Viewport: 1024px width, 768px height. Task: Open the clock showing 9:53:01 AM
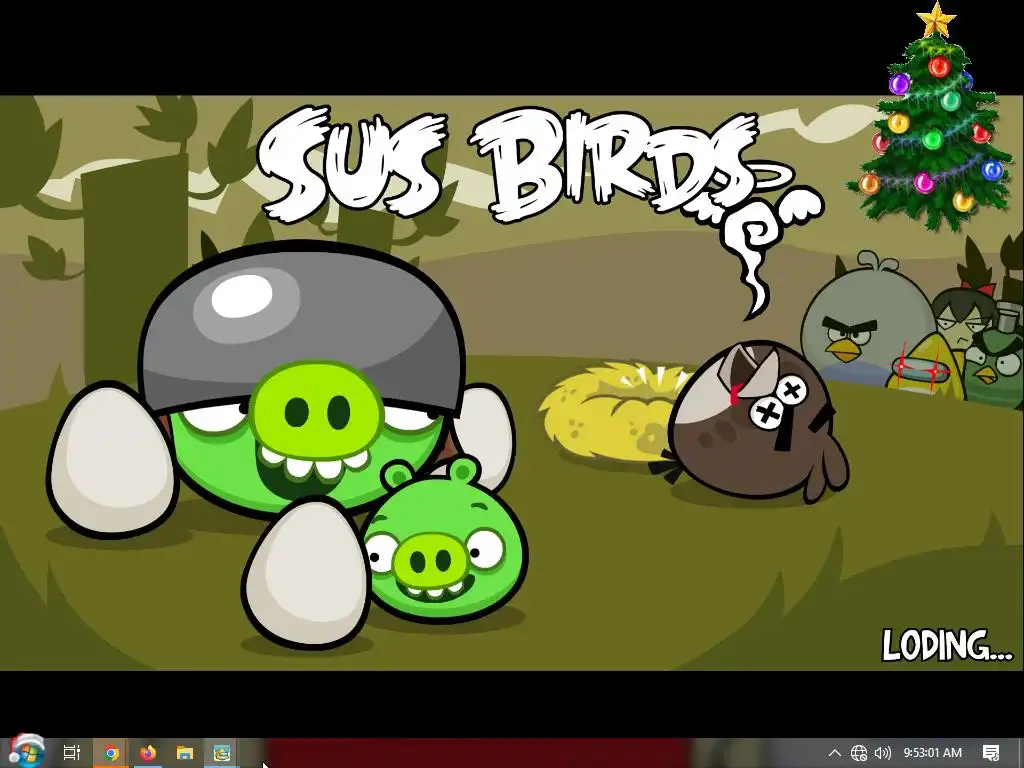[933, 753]
